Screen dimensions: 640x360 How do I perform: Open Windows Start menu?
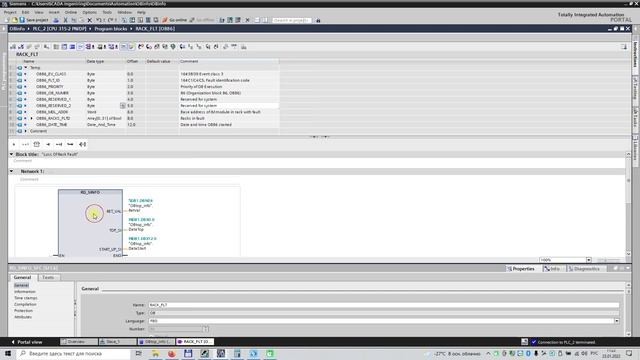point(8,353)
